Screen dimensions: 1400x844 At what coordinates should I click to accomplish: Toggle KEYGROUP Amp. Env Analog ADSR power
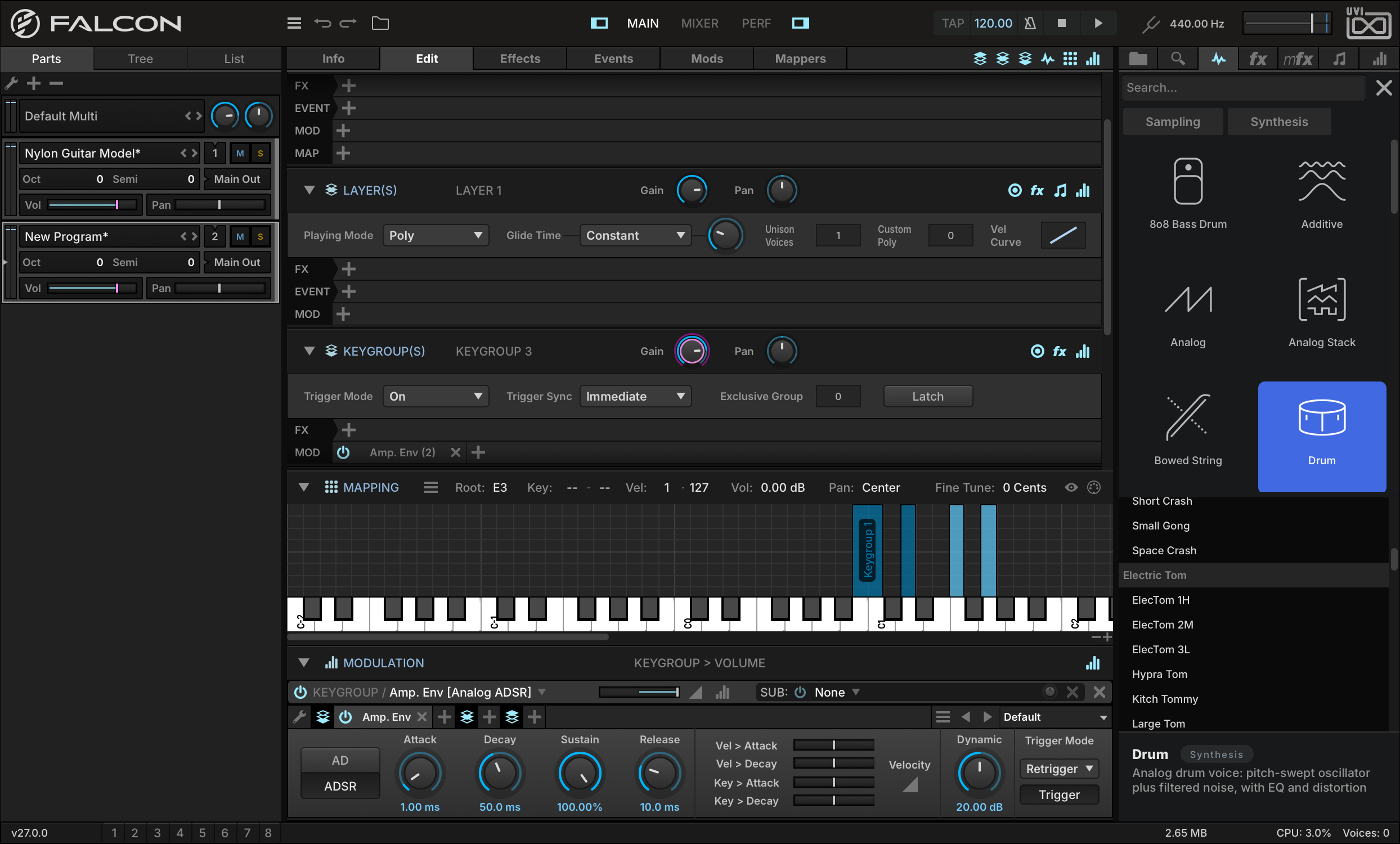[x=300, y=692]
